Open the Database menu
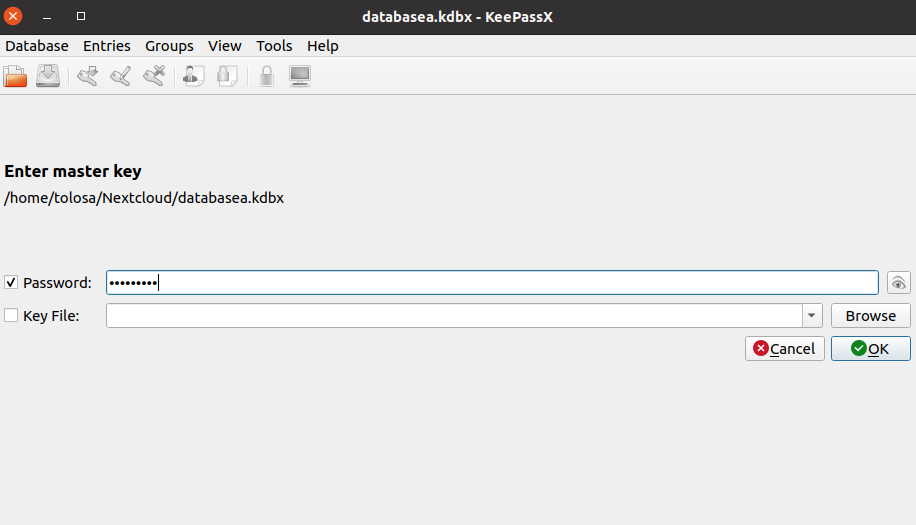The width and height of the screenshot is (916, 525). (37, 46)
